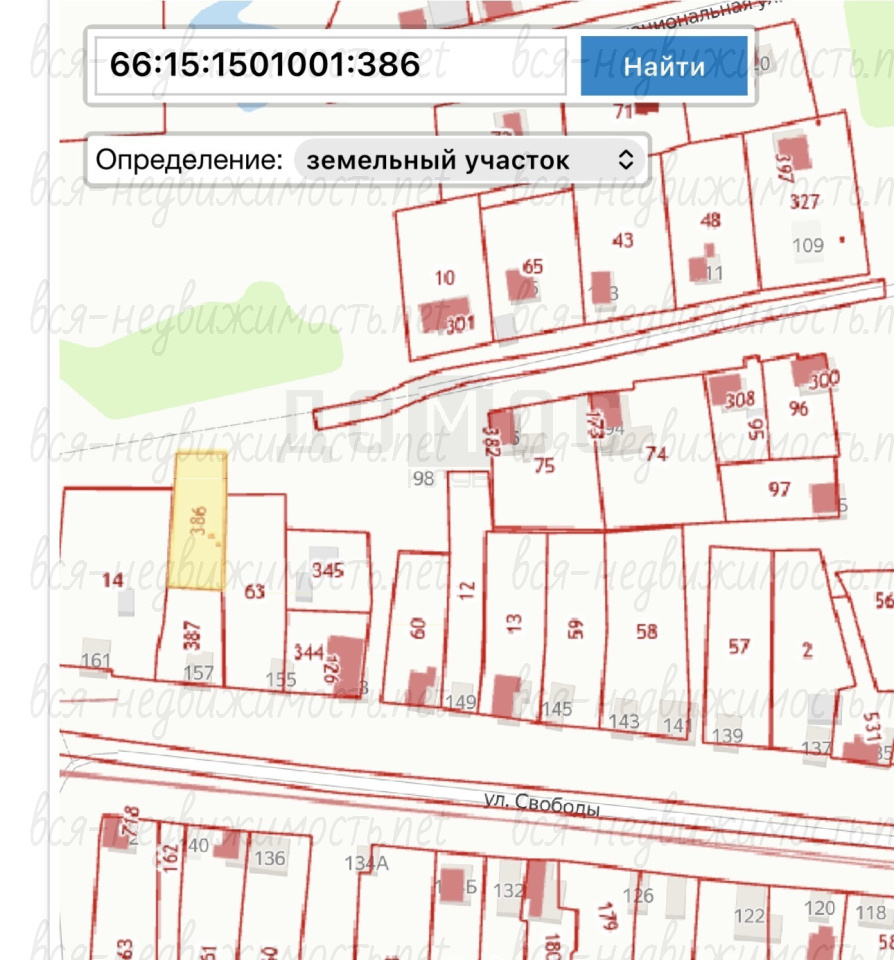The width and height of the screenshot is (894, 960).
Task: Select land parcel 14 on the map
Action: tap(112, 580)
